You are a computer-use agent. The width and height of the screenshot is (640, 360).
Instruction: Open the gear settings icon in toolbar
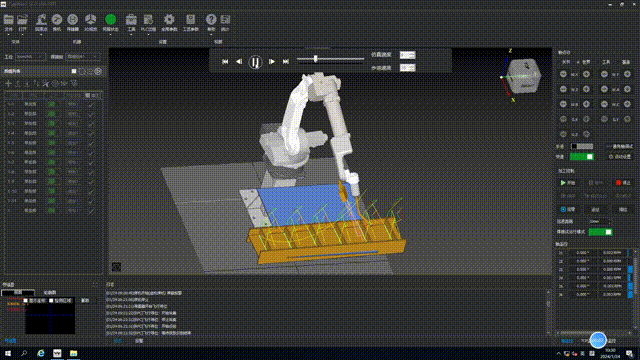(169, 19)
